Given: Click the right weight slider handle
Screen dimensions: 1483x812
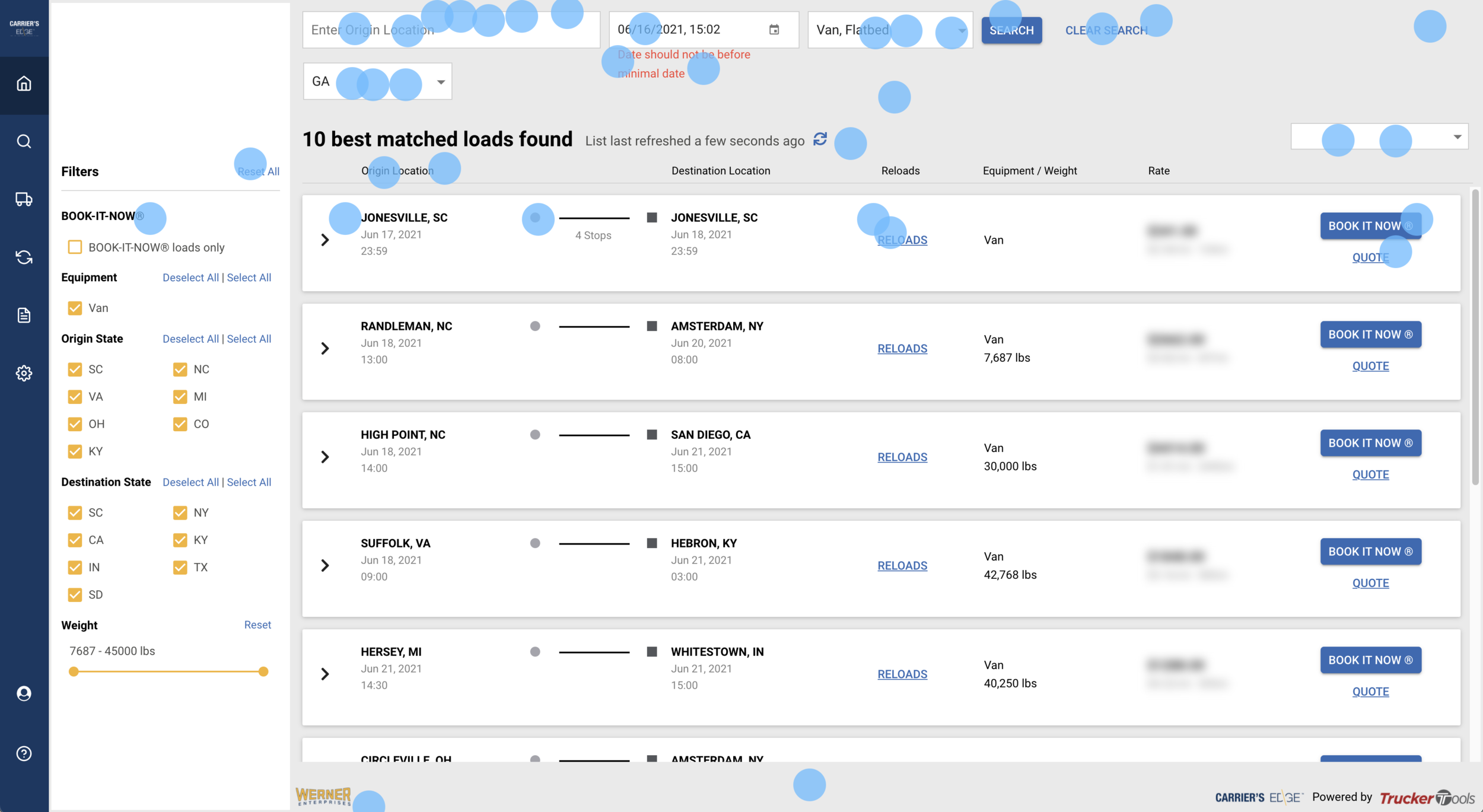Looking at the screenshot, I should pos(263,671).
